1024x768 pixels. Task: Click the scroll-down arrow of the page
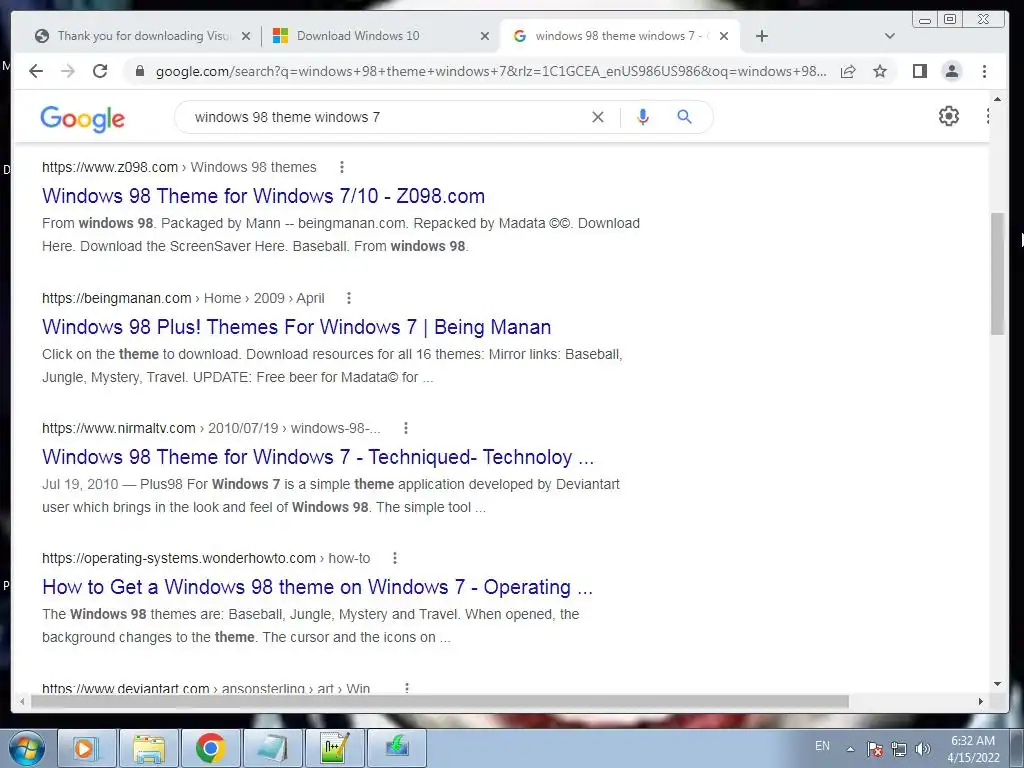coord(997,684)
